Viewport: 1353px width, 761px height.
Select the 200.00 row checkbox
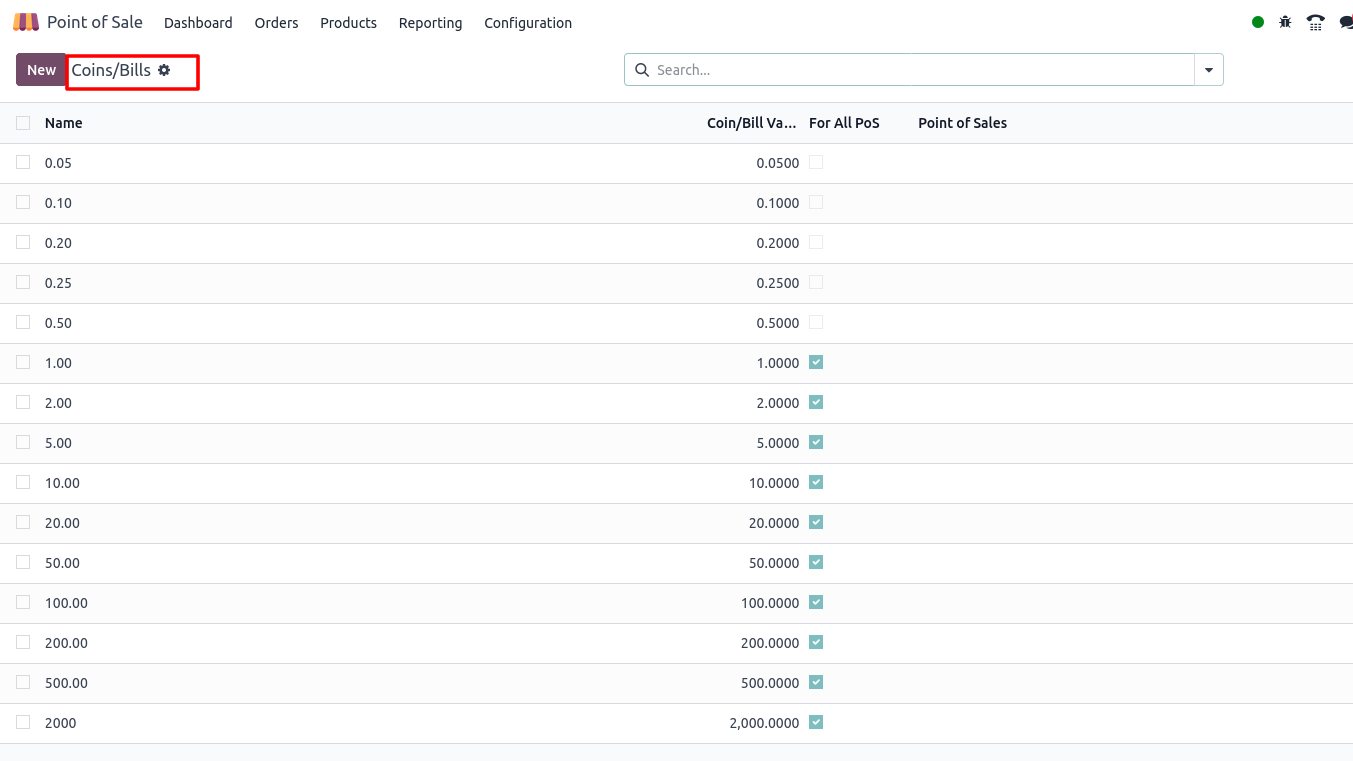23,642
